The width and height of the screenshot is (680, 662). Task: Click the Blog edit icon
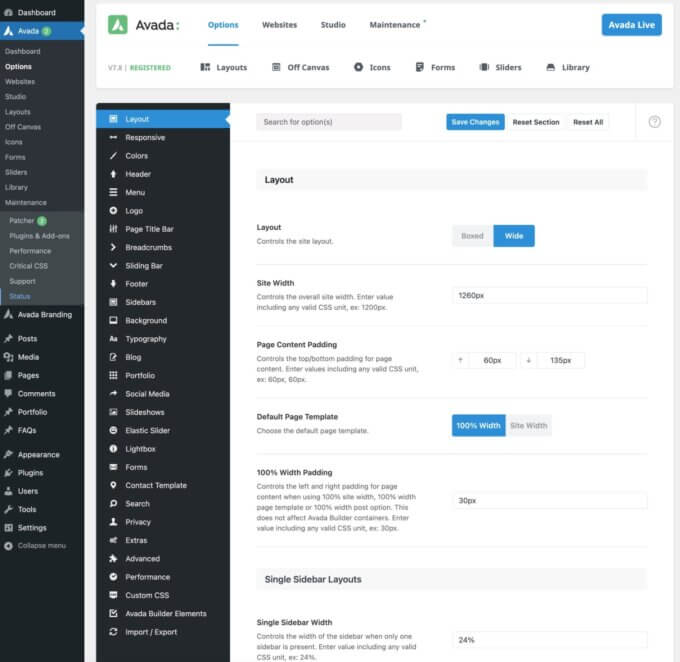point(113,357)
